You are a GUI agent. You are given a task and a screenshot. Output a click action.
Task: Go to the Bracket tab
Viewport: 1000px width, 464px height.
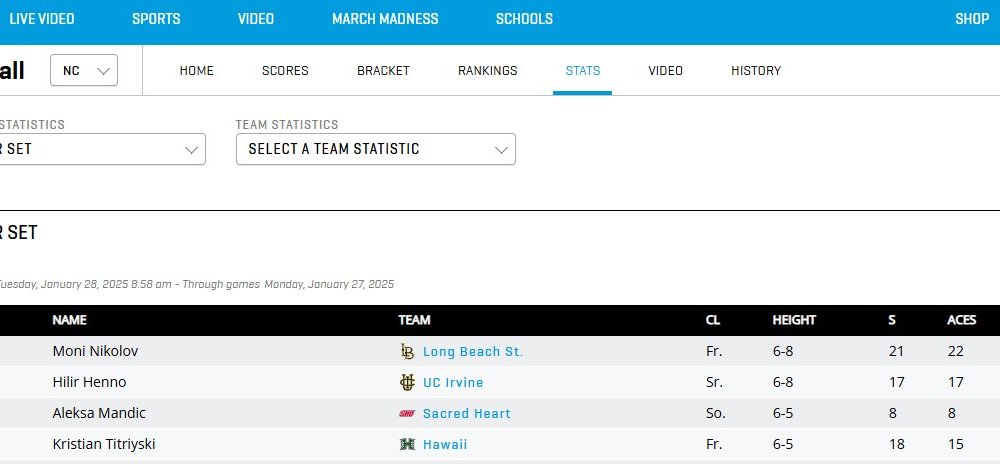[x=383, y=71]
